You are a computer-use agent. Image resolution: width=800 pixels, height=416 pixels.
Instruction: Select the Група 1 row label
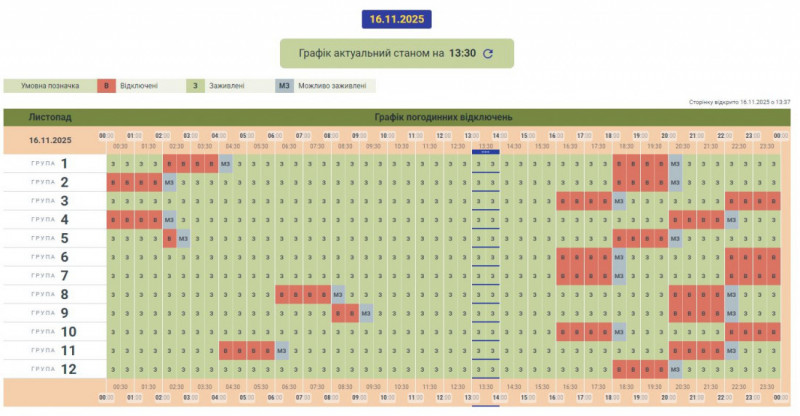pyautogui.click(x=50, y=164)
